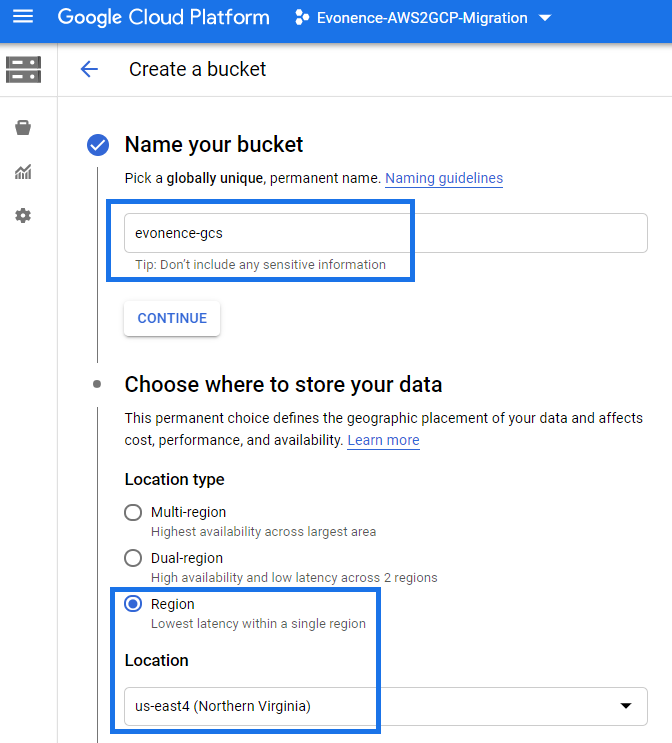Screen dimensions: 672x743
Task: Expand the Choose where to store your data step
Action: point(283,384)
